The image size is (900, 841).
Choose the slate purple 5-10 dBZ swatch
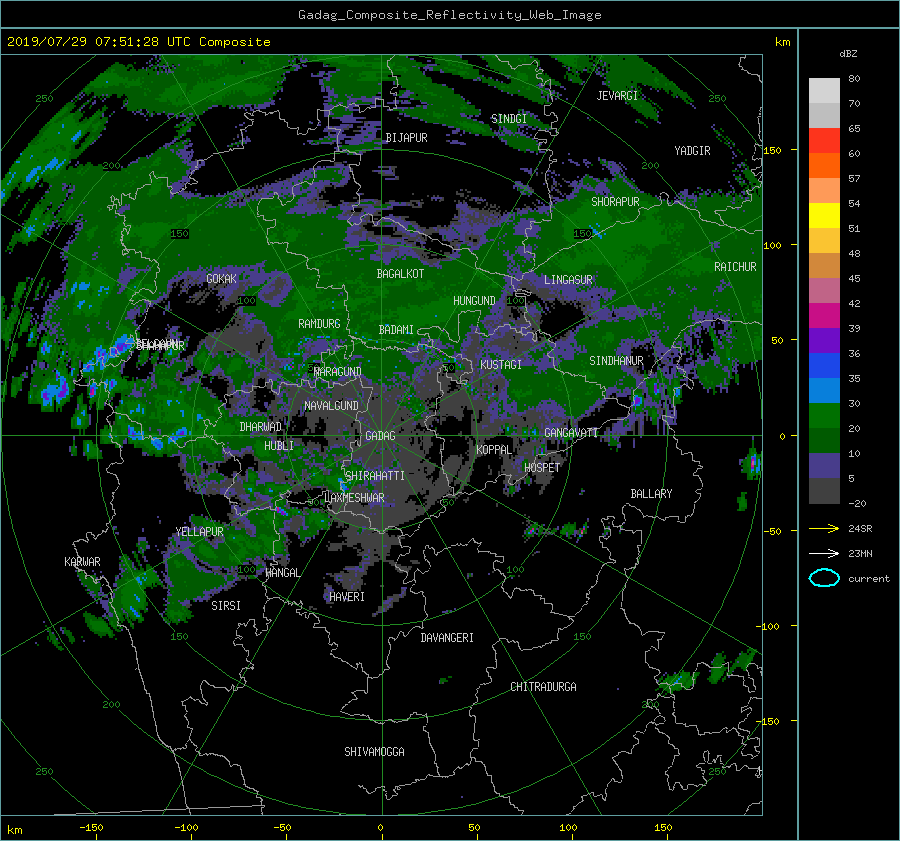click(x=824, y=466)
